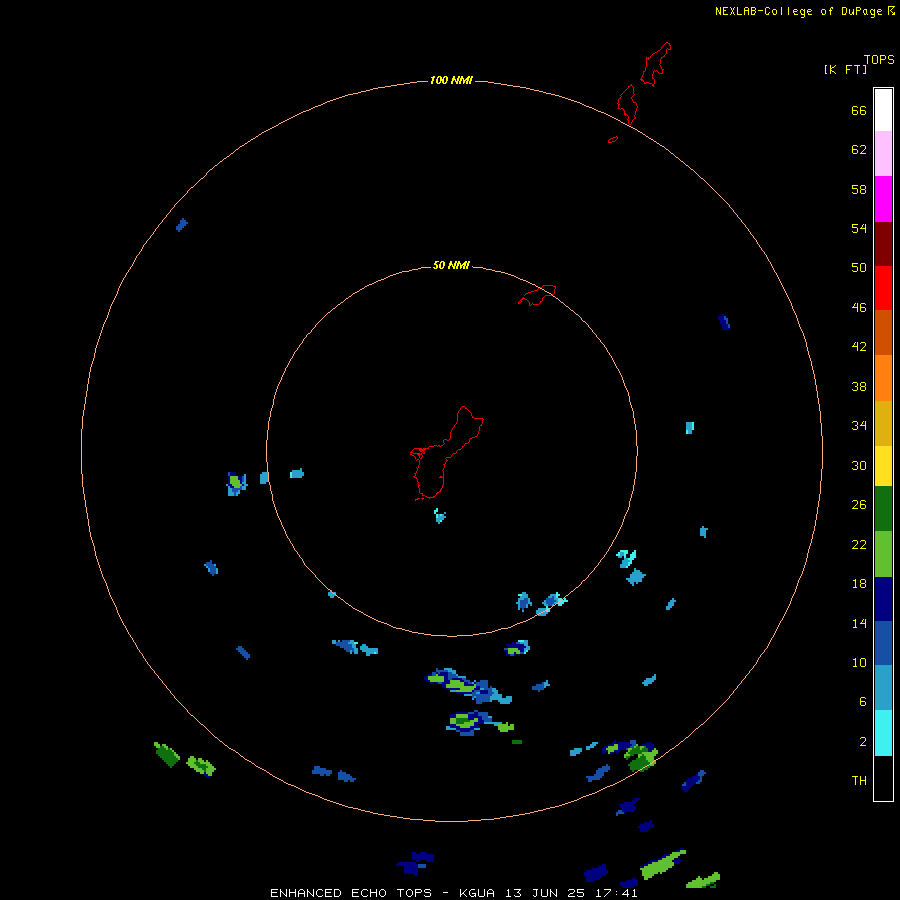Click the cyan 10 kft legend swatch
The height and width of the screenshot is (900, 900).
883,733
